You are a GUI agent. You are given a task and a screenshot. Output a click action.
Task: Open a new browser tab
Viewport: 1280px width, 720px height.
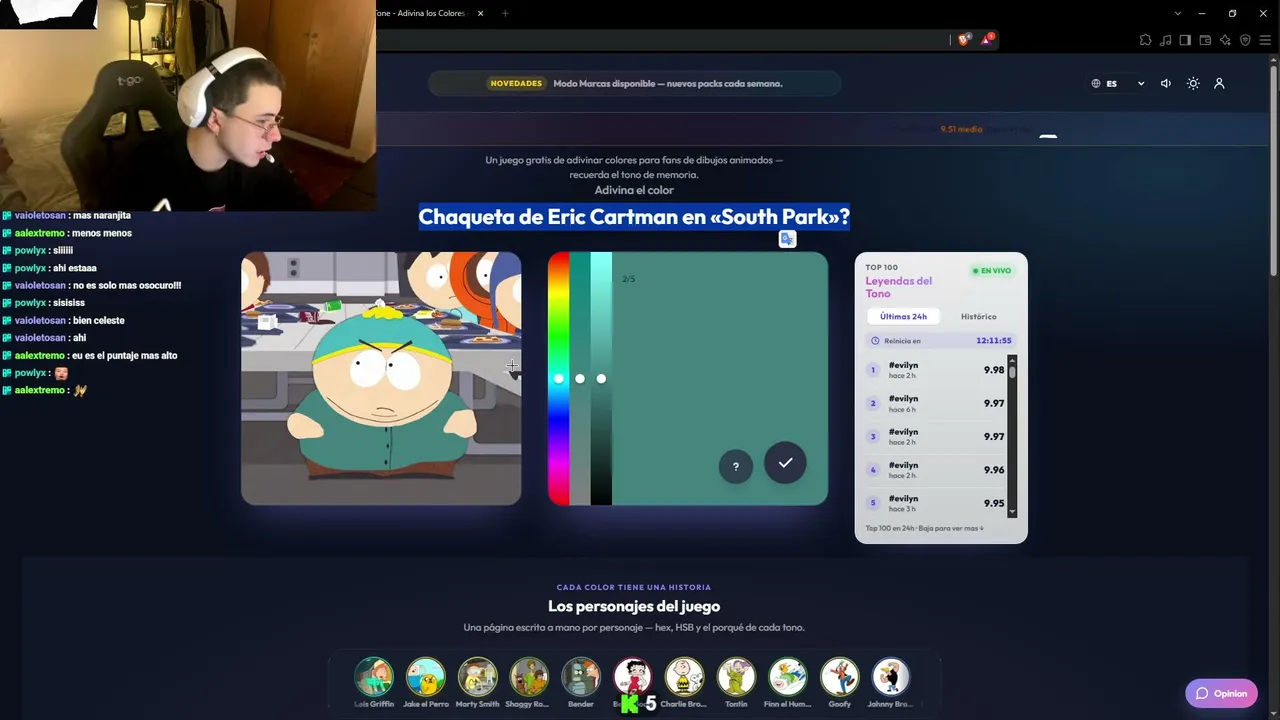click(x=505, y=13)
